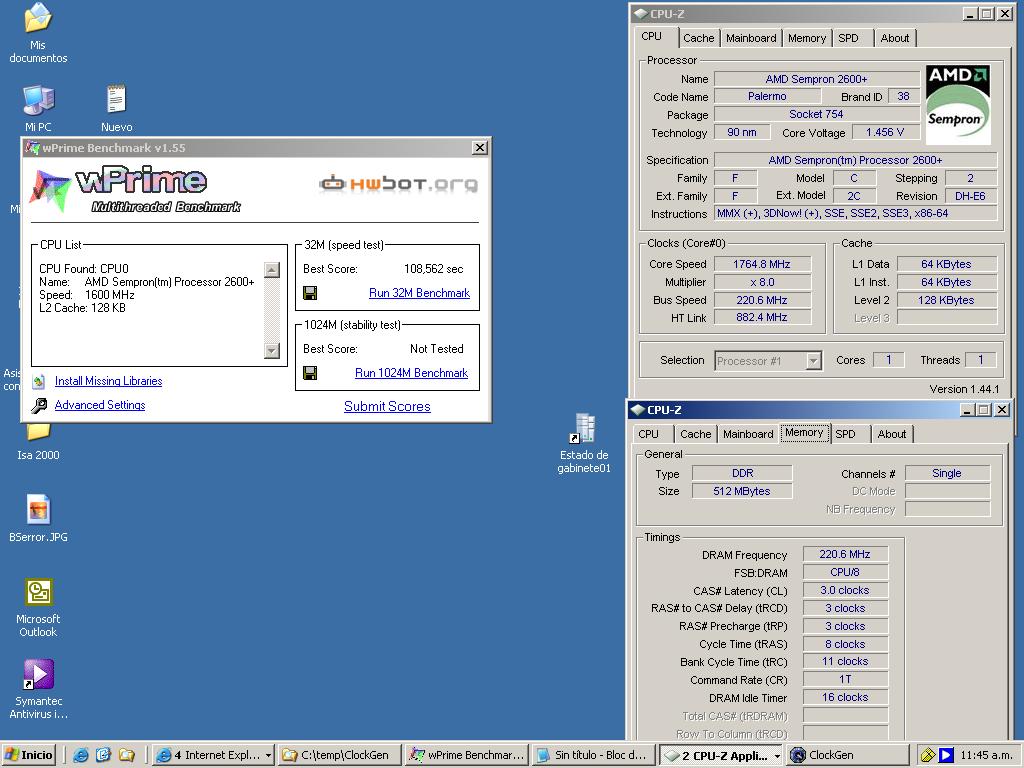Run the 1024M Benchmark
This screenshot has width=1024, height=768.
point(411,373)
